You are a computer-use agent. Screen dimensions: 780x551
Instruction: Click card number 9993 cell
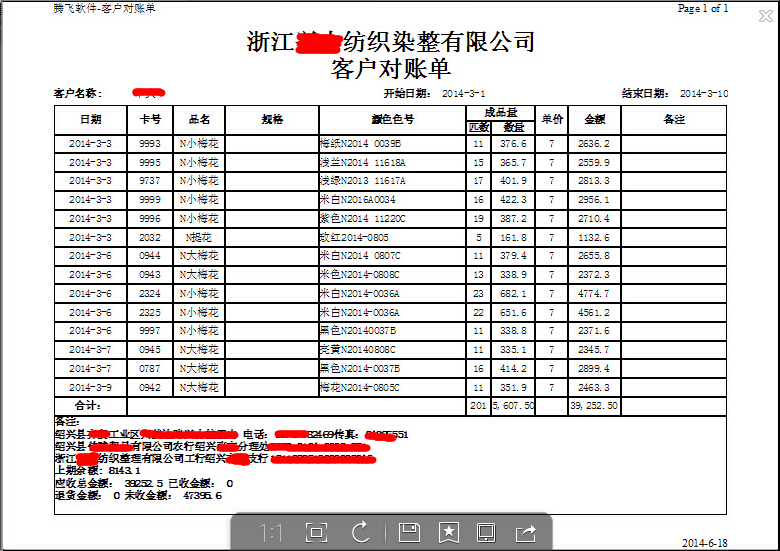point(150,144)
